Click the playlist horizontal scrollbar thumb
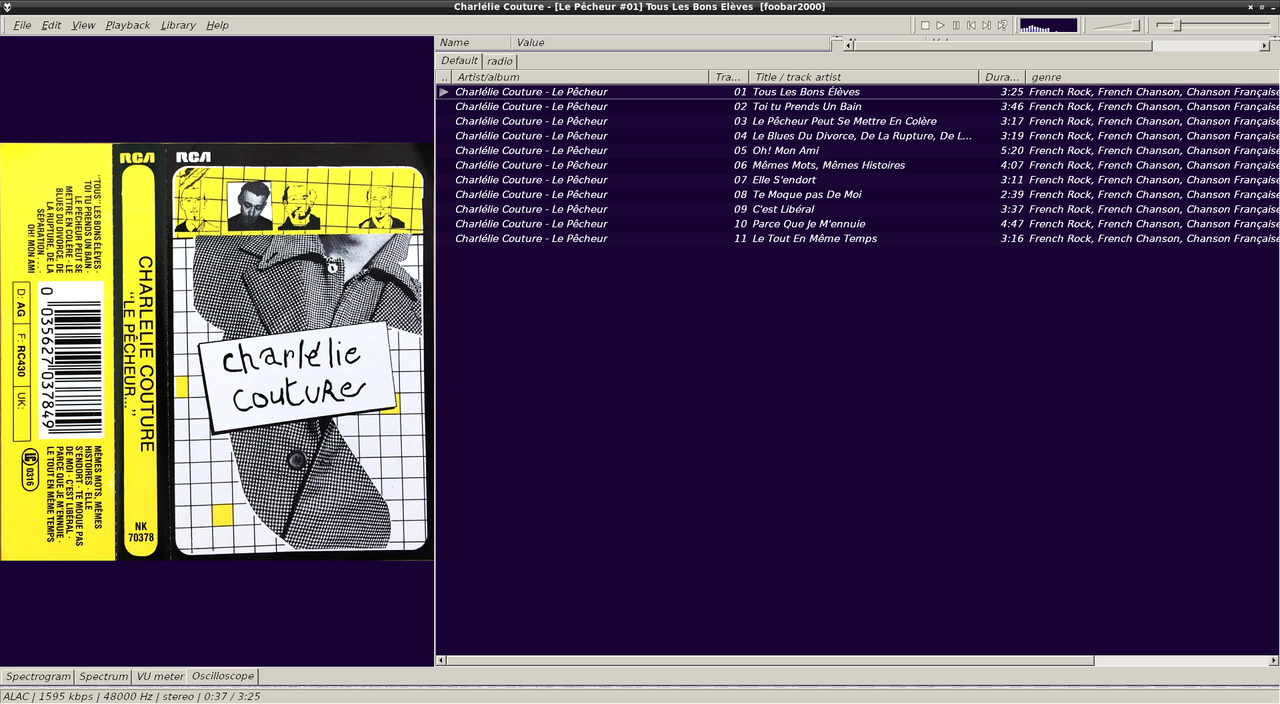 [x=770, y=661]
